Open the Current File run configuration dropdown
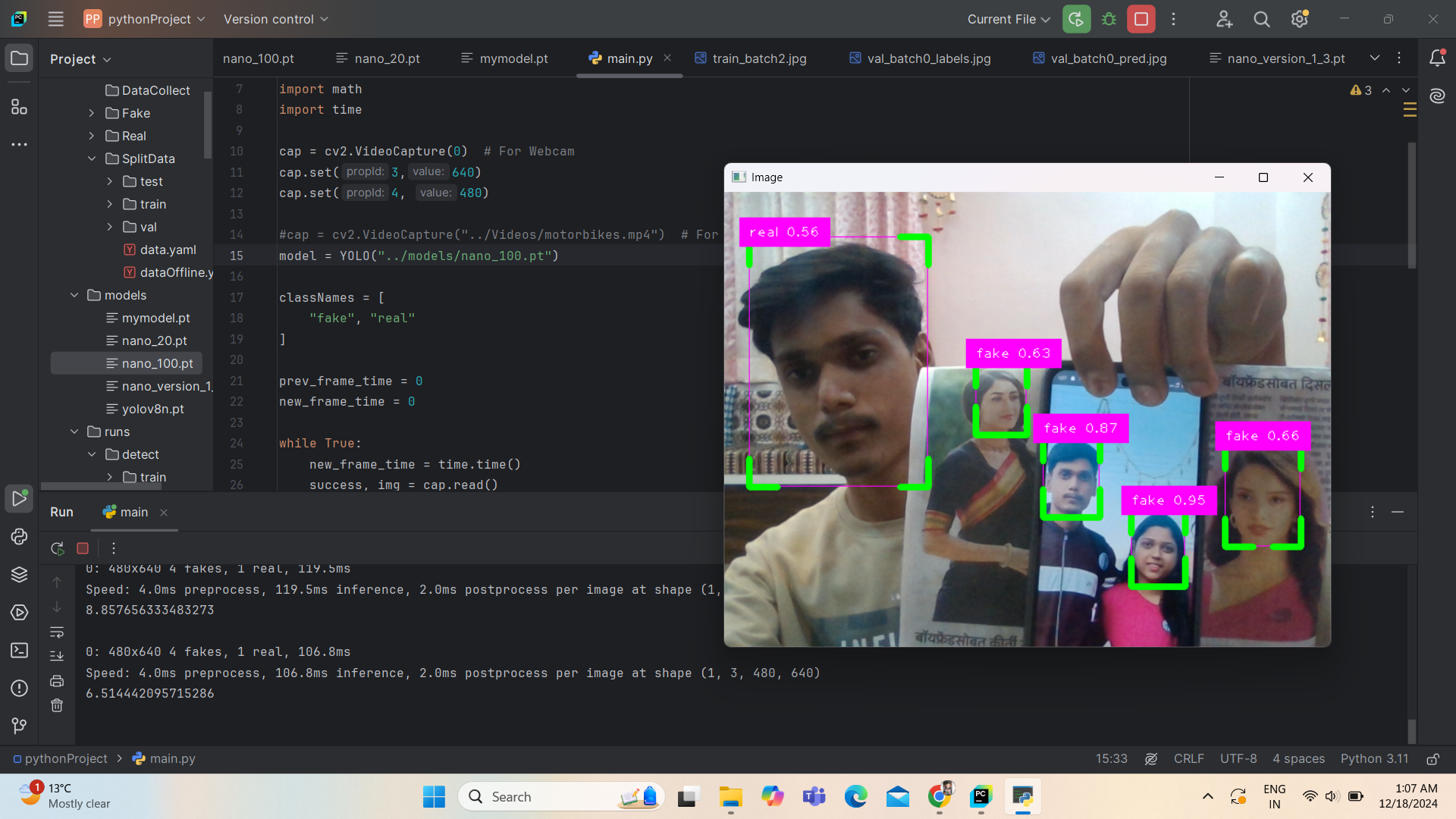Image resolution: width=1456 pixels, height=819 pixels. coord(1009,19)
